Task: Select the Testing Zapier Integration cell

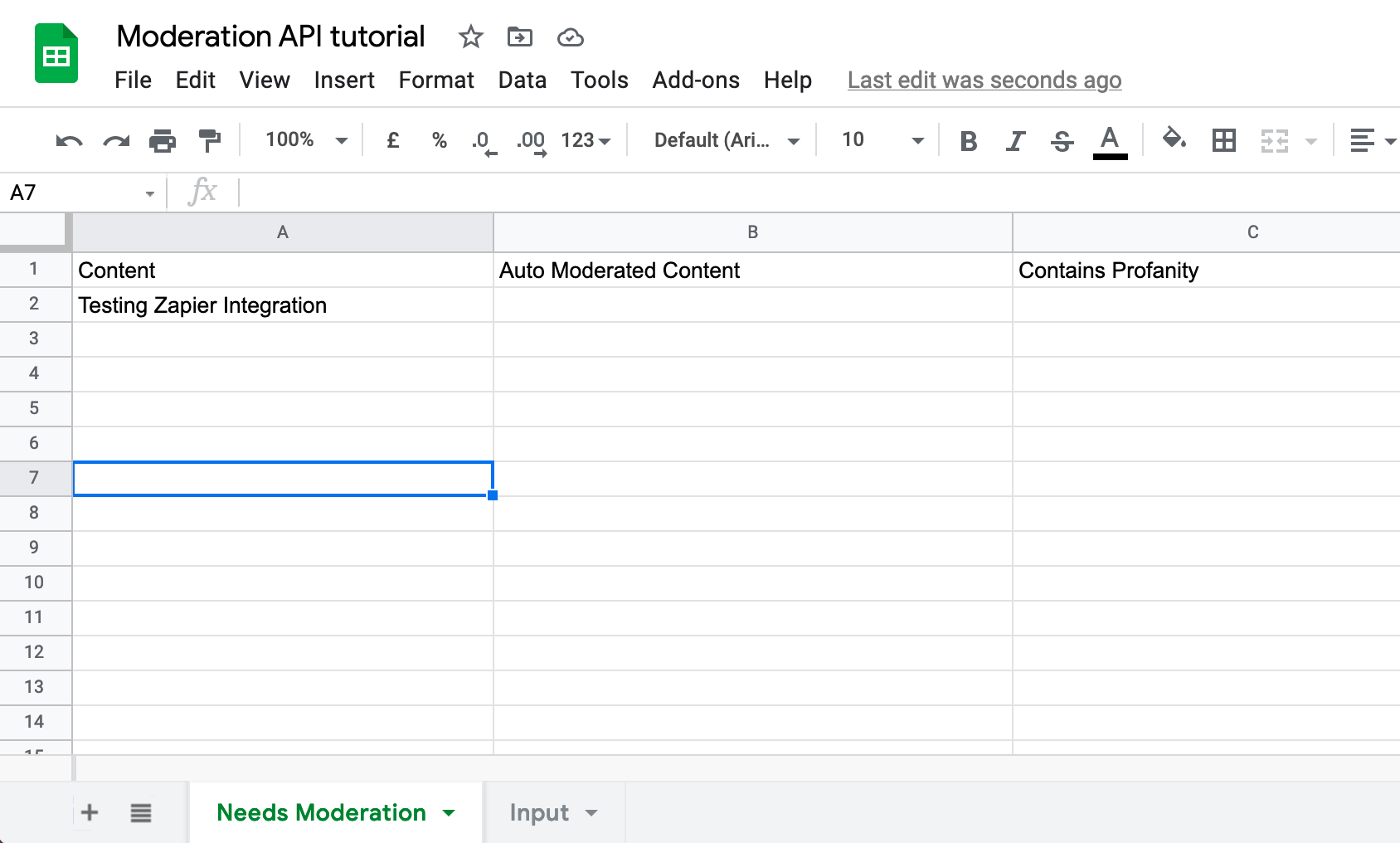Action: pos(283,305)
